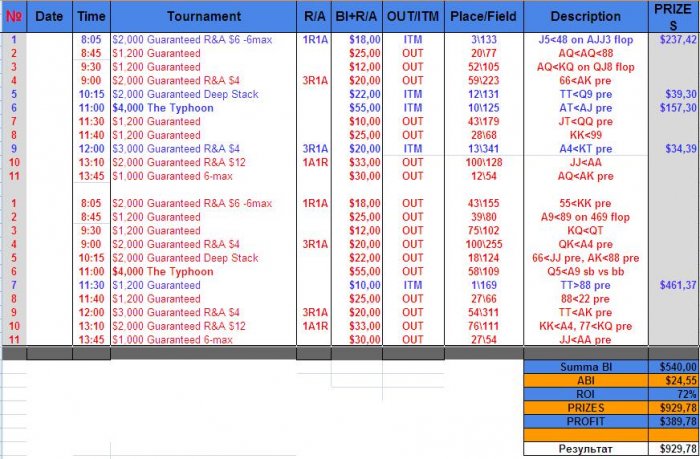The height and width of the screenshot is (459, 700).
Task: Click description AQ<KQ on QJ8 flop
Action: click(x=586, y=67)
